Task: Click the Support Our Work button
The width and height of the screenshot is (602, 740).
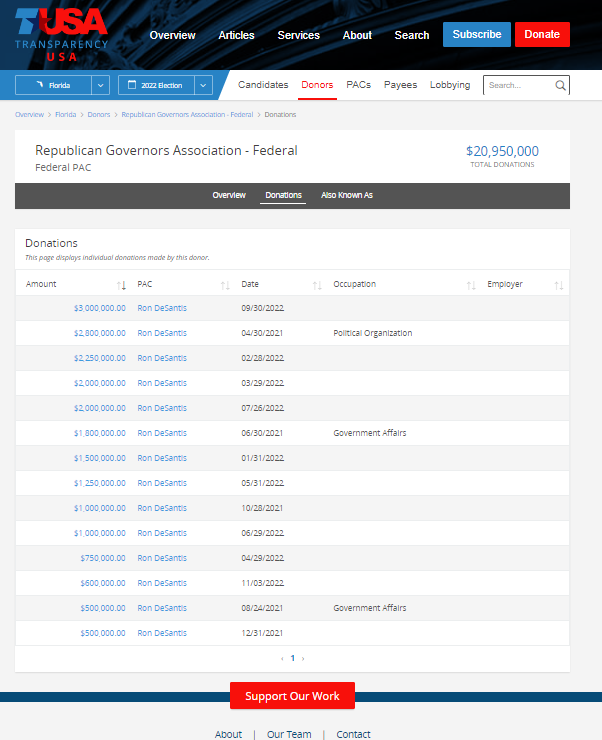Action: pyautogui.click(x=292, y=696)
